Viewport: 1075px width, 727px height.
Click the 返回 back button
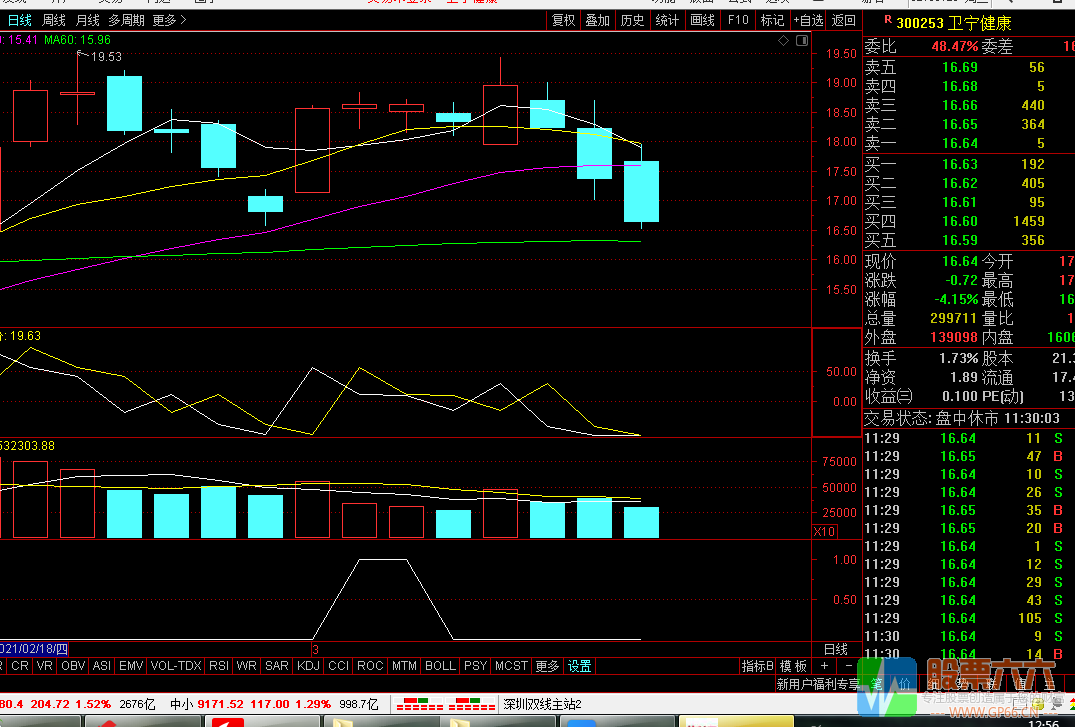pyautogui.click(x=844, y=20)
